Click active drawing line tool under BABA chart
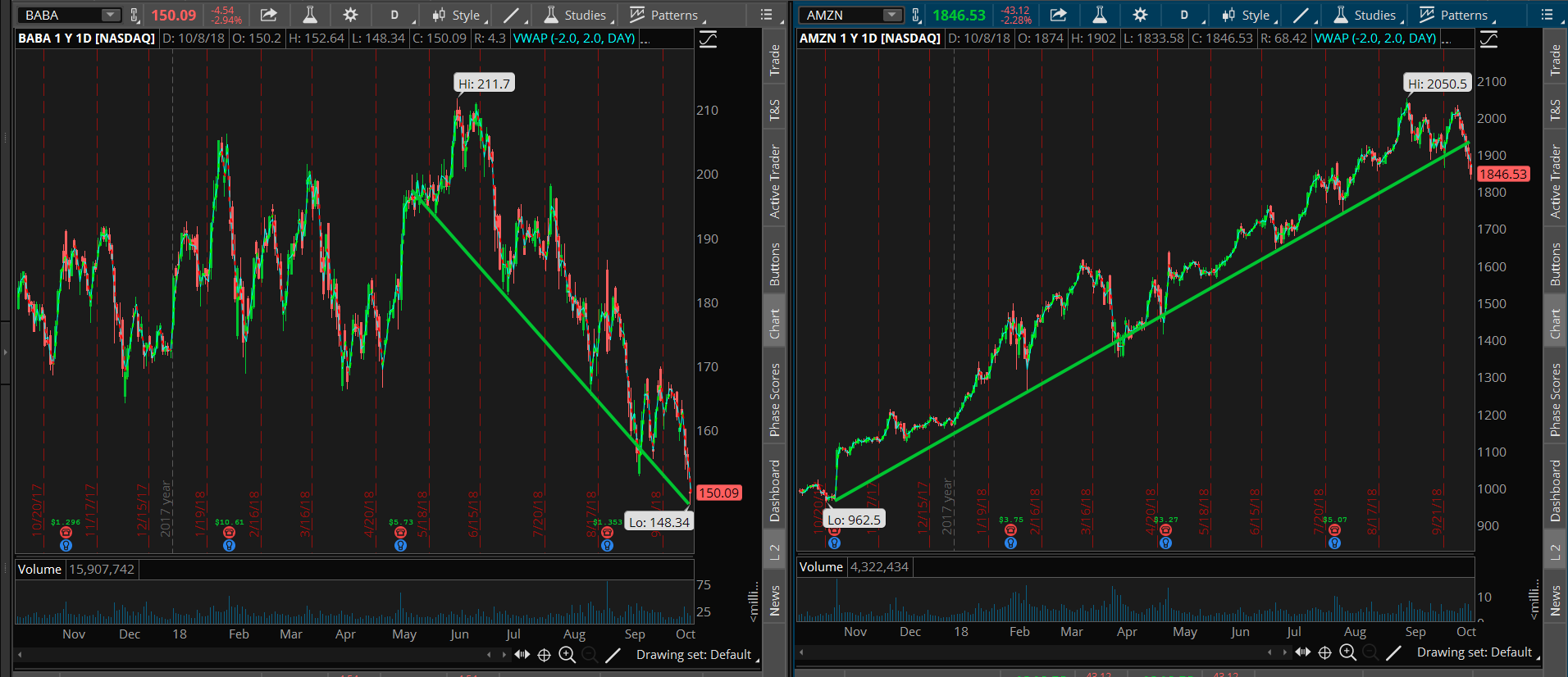Viewport: 1568px width, 677px height. (x=613, y=654)
